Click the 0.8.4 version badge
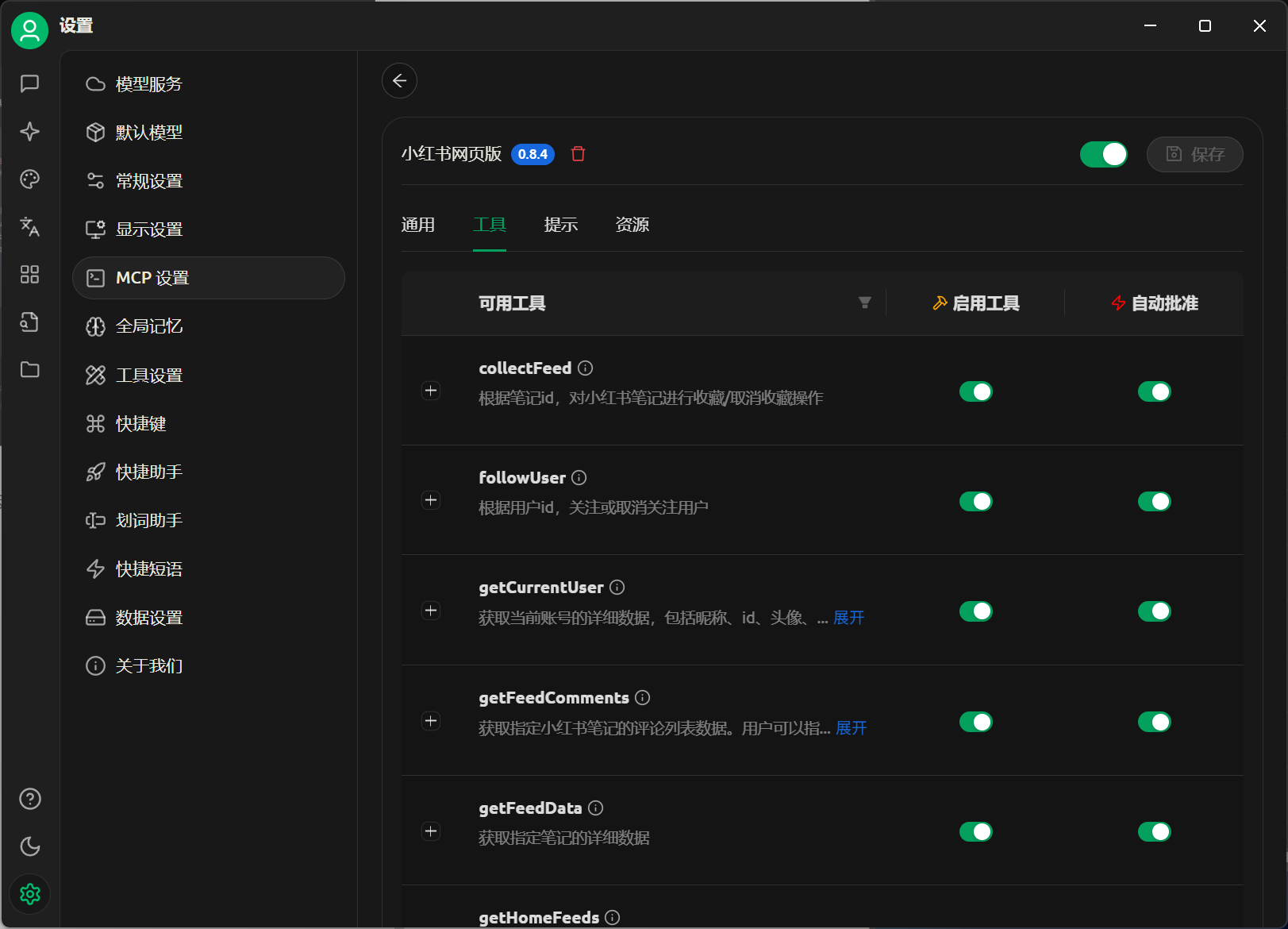 533,154
